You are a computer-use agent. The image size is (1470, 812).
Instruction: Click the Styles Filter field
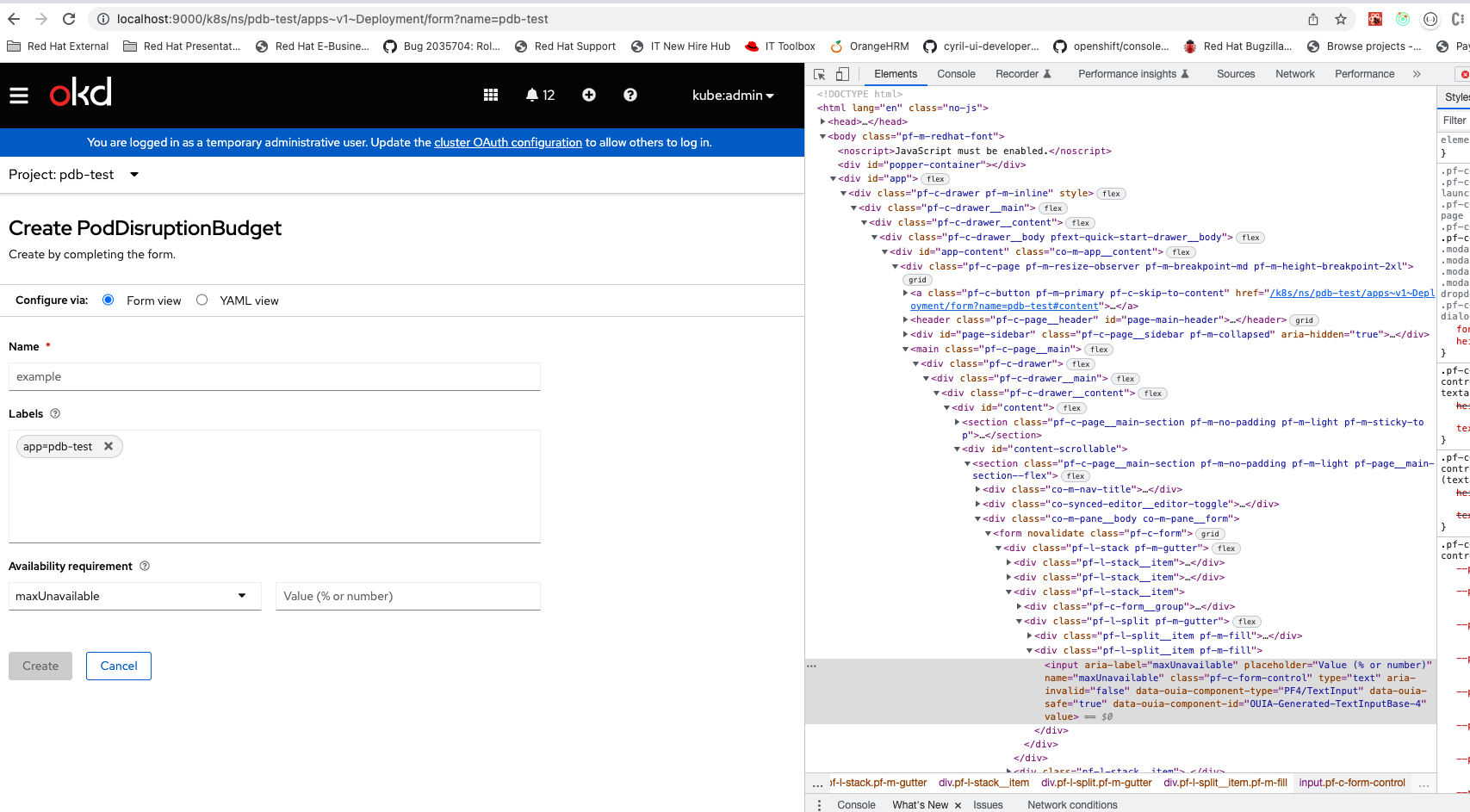[x=1455, y=121]
